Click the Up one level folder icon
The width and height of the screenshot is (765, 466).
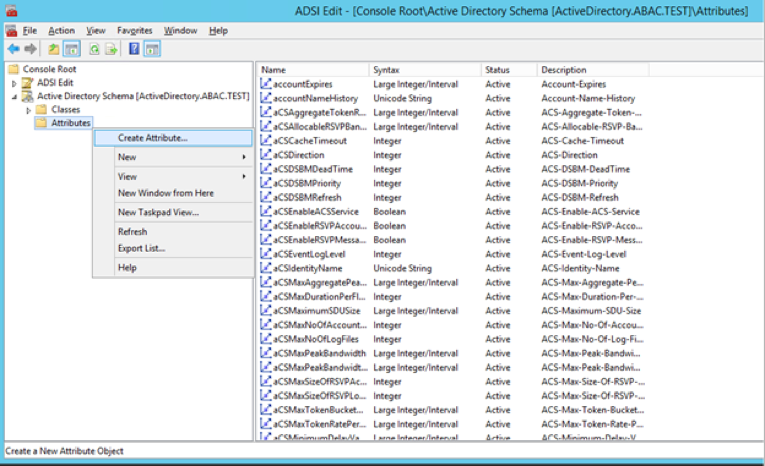click(54, 49)
